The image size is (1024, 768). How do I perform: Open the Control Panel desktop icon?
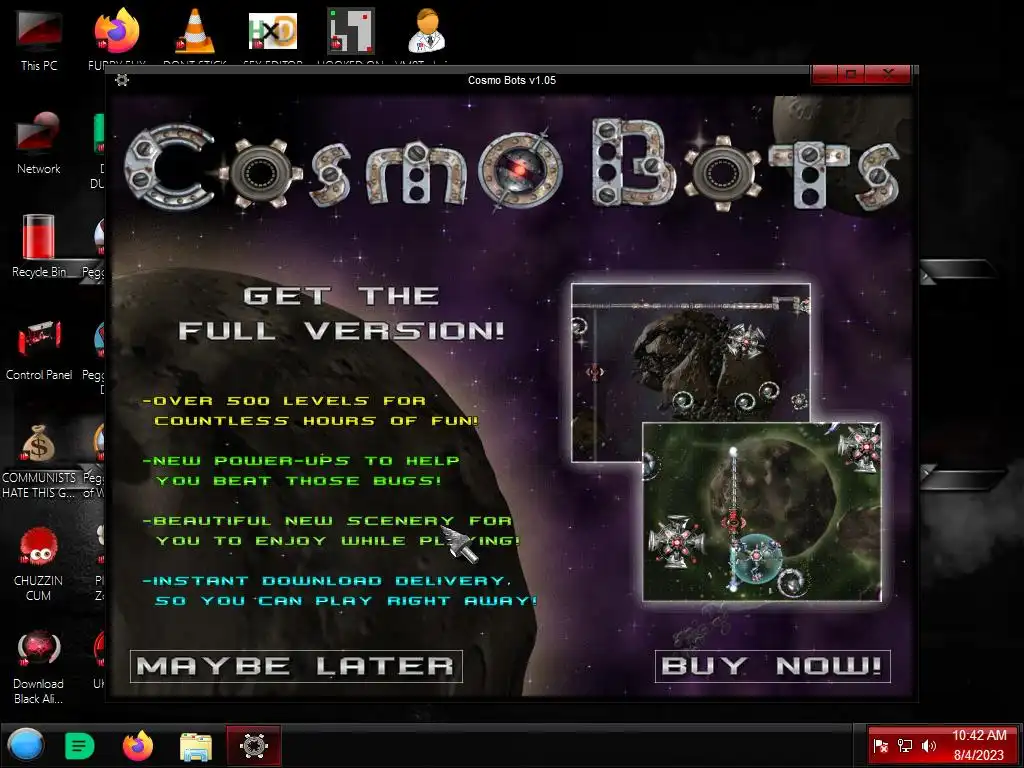pyautogui.click(x=39, y=349)
